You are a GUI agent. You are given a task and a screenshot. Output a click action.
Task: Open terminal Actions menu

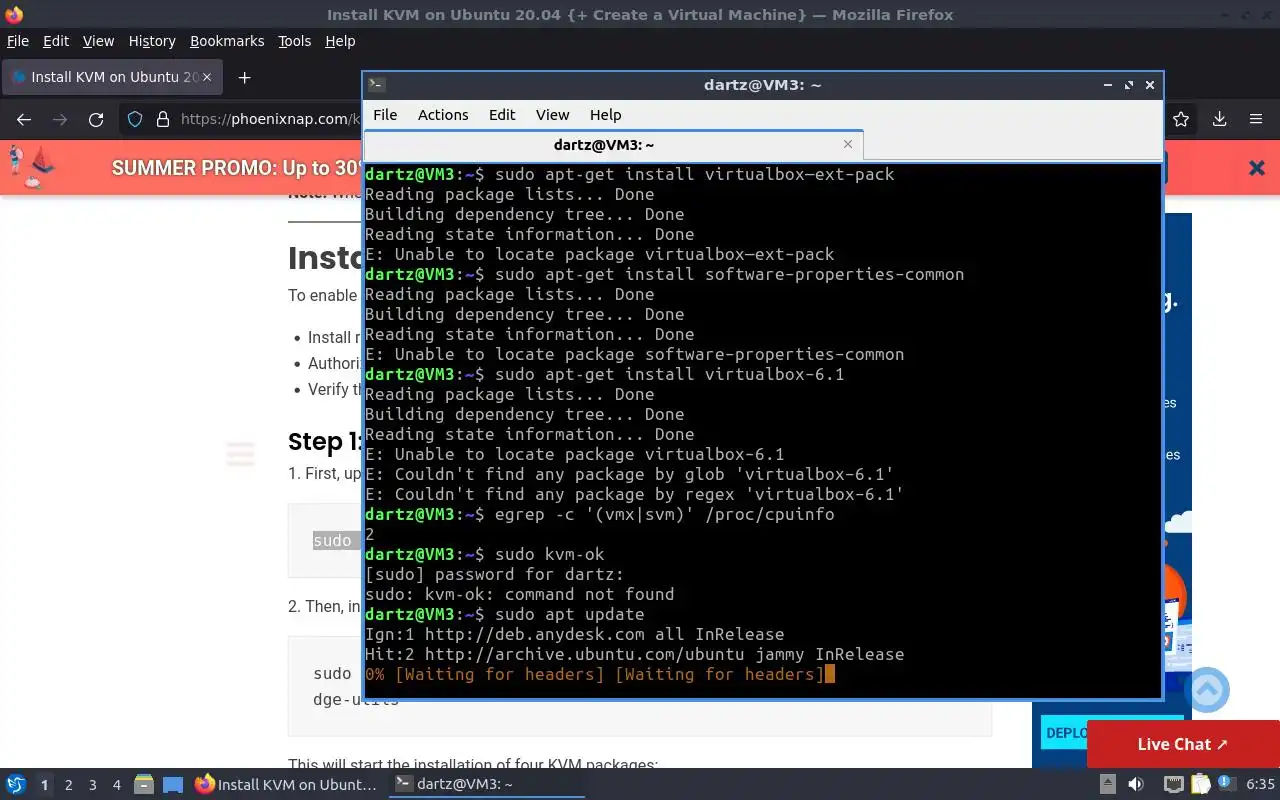click(443, 115)
